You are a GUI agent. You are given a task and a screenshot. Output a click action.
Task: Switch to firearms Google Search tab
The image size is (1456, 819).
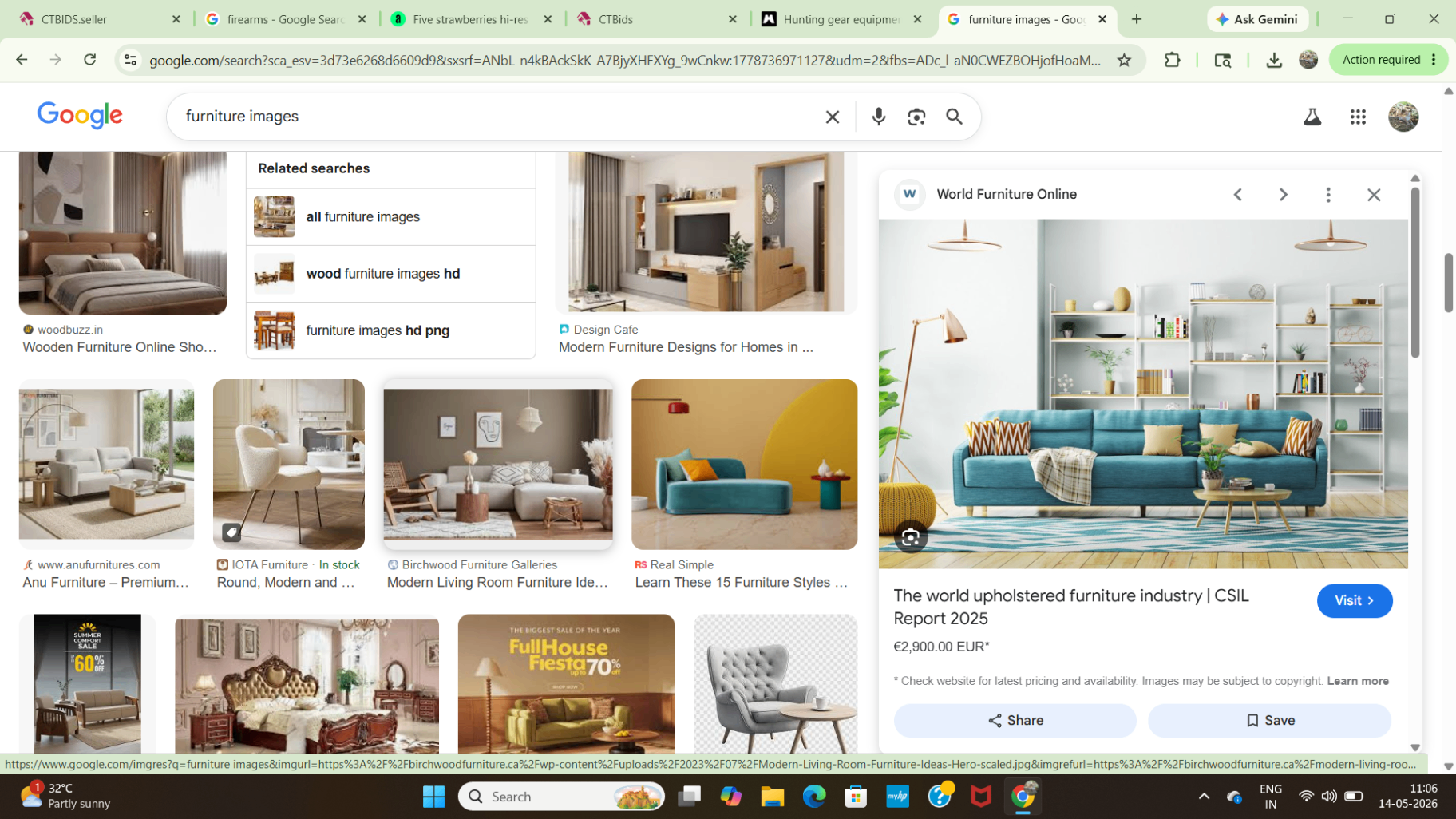pyautogui.click(x=286, y=19)
